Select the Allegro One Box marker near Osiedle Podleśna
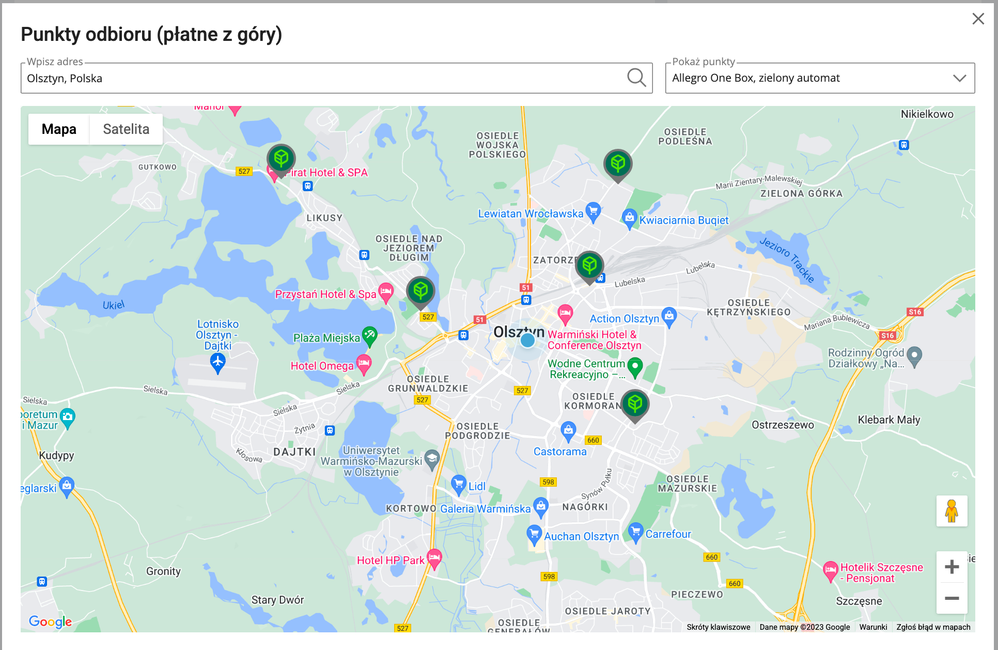Image resolution: width=998 pixels, height=650 pixels. [617, 165]
